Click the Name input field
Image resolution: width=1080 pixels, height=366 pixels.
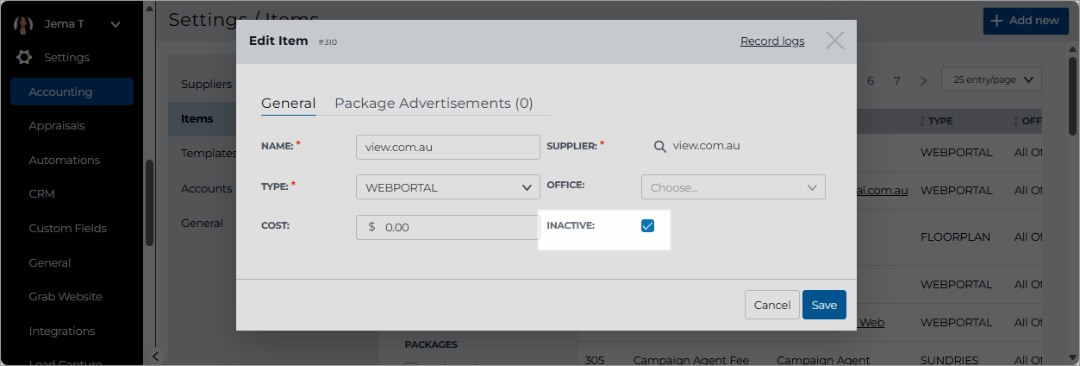coord(448,147)
